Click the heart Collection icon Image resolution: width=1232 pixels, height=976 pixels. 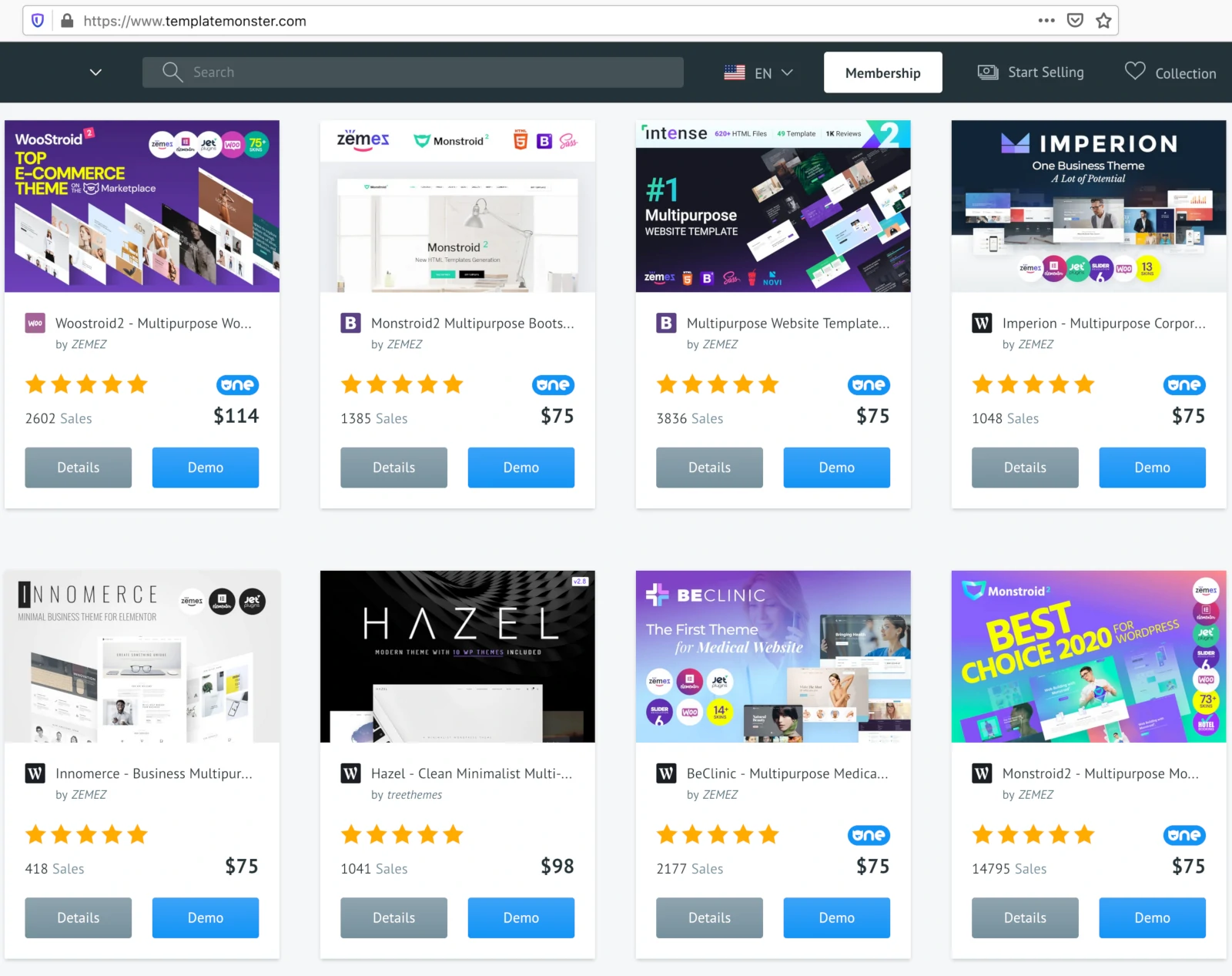click(1134, 72)
